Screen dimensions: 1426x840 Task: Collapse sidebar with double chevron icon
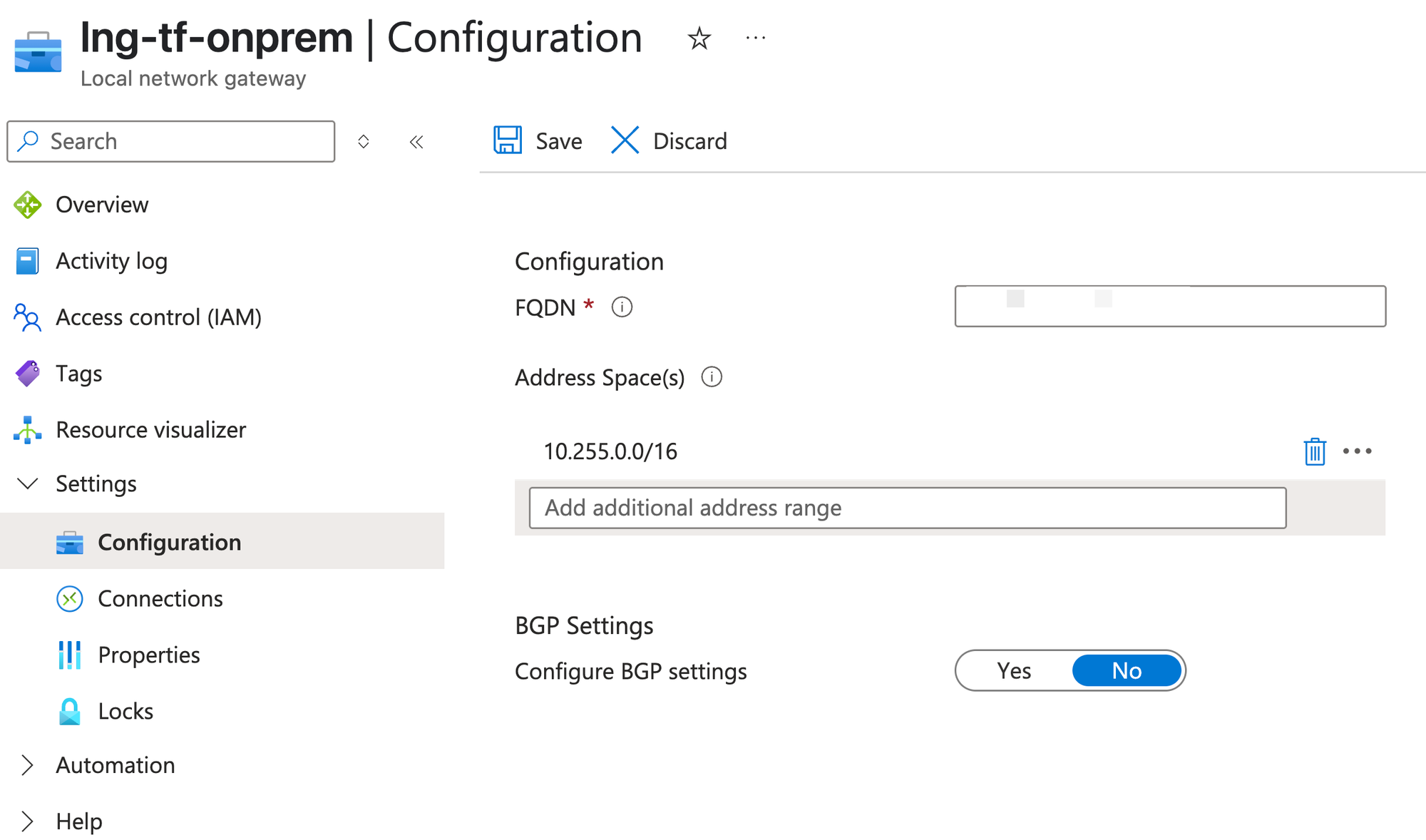(416, 142)
